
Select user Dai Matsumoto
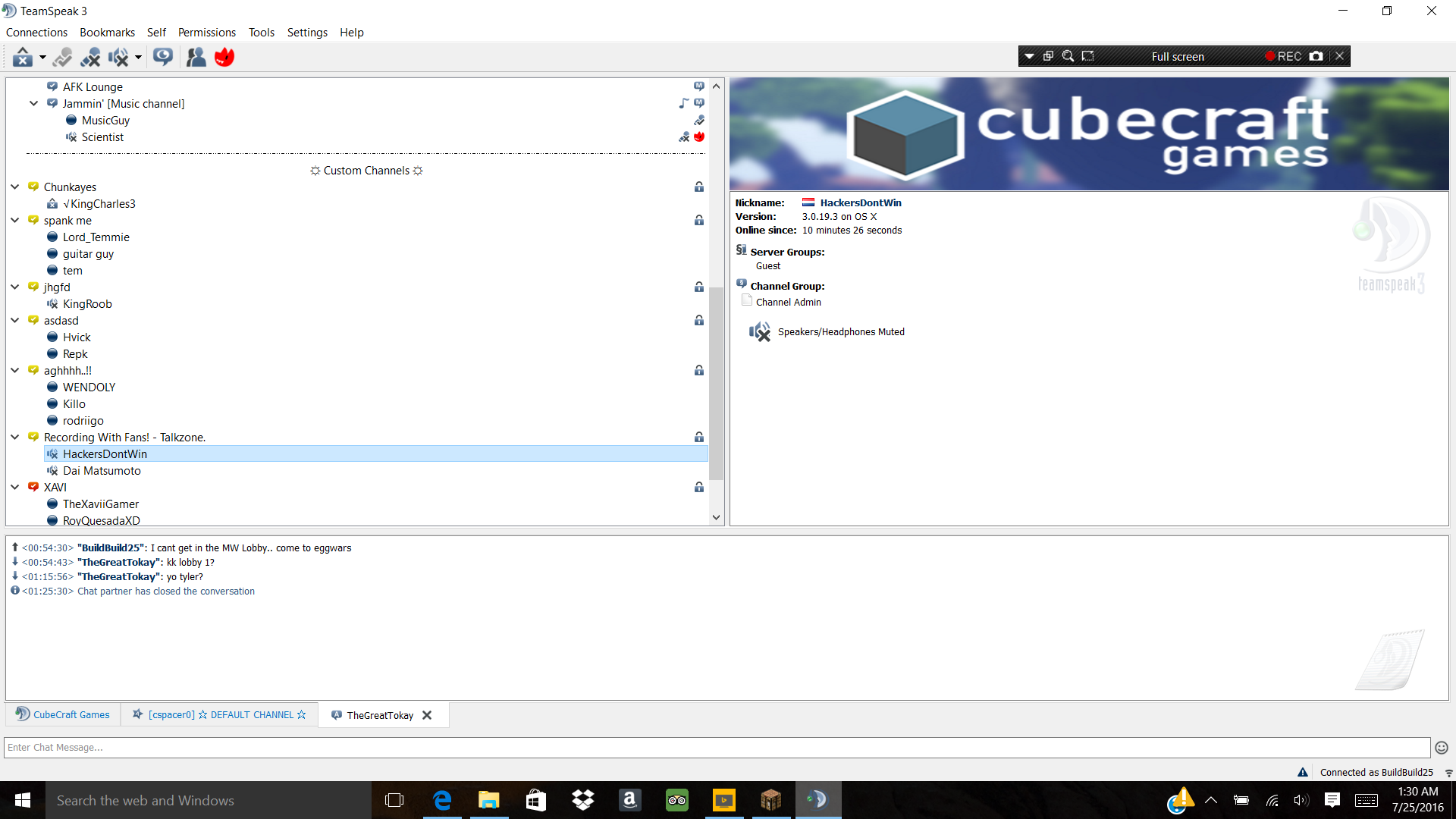102,471
